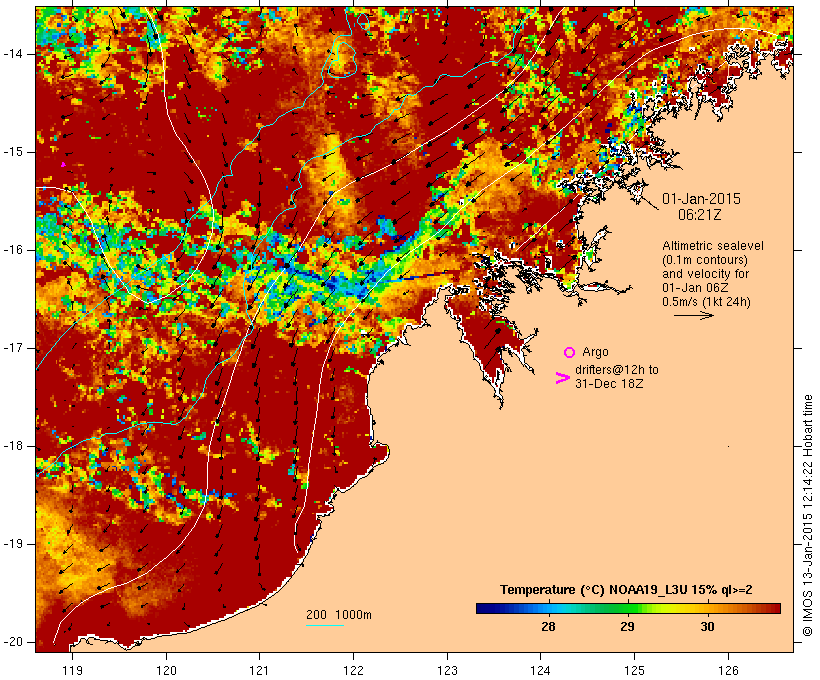Click the latitude label -17
The image size is (820, 680).
(12, 348)
